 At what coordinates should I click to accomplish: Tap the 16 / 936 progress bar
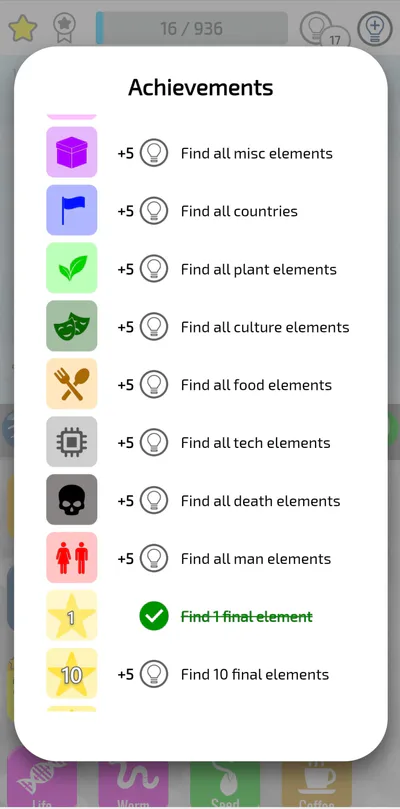click(x=192, y=28)
